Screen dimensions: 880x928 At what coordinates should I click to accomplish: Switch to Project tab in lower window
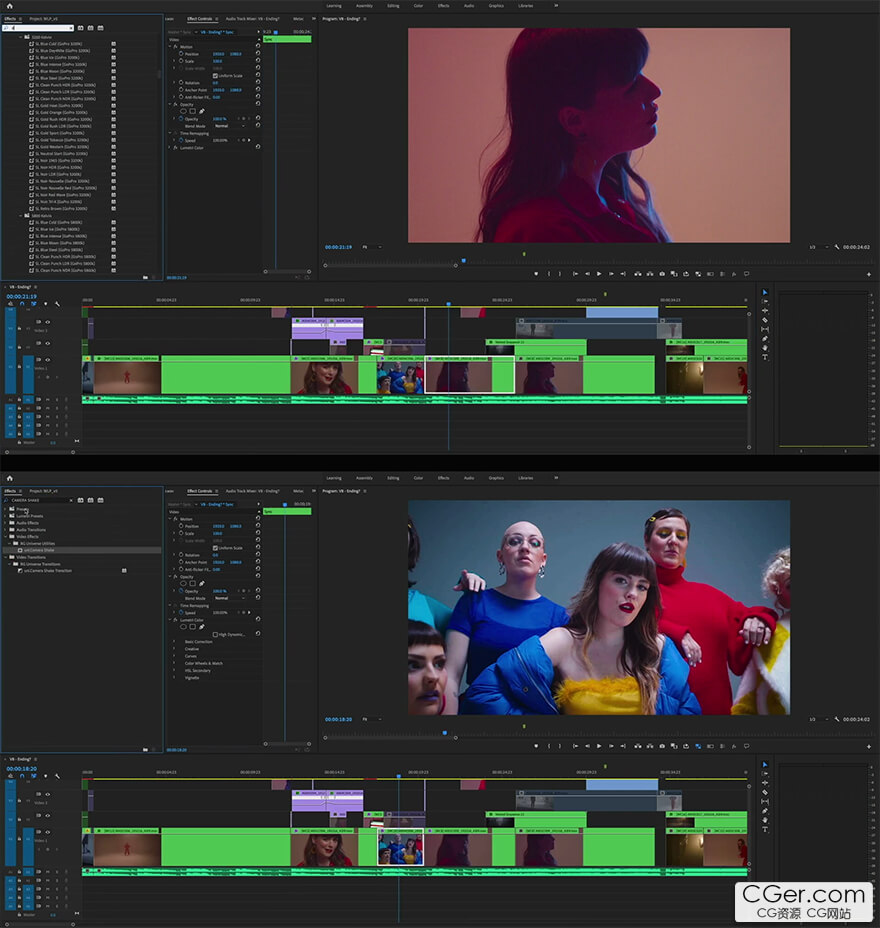point(43,491)
